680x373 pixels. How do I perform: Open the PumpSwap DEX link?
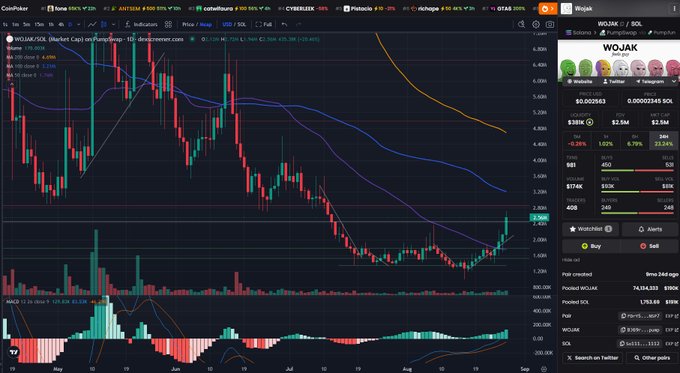pyautogui.click(x=618, y=33)
